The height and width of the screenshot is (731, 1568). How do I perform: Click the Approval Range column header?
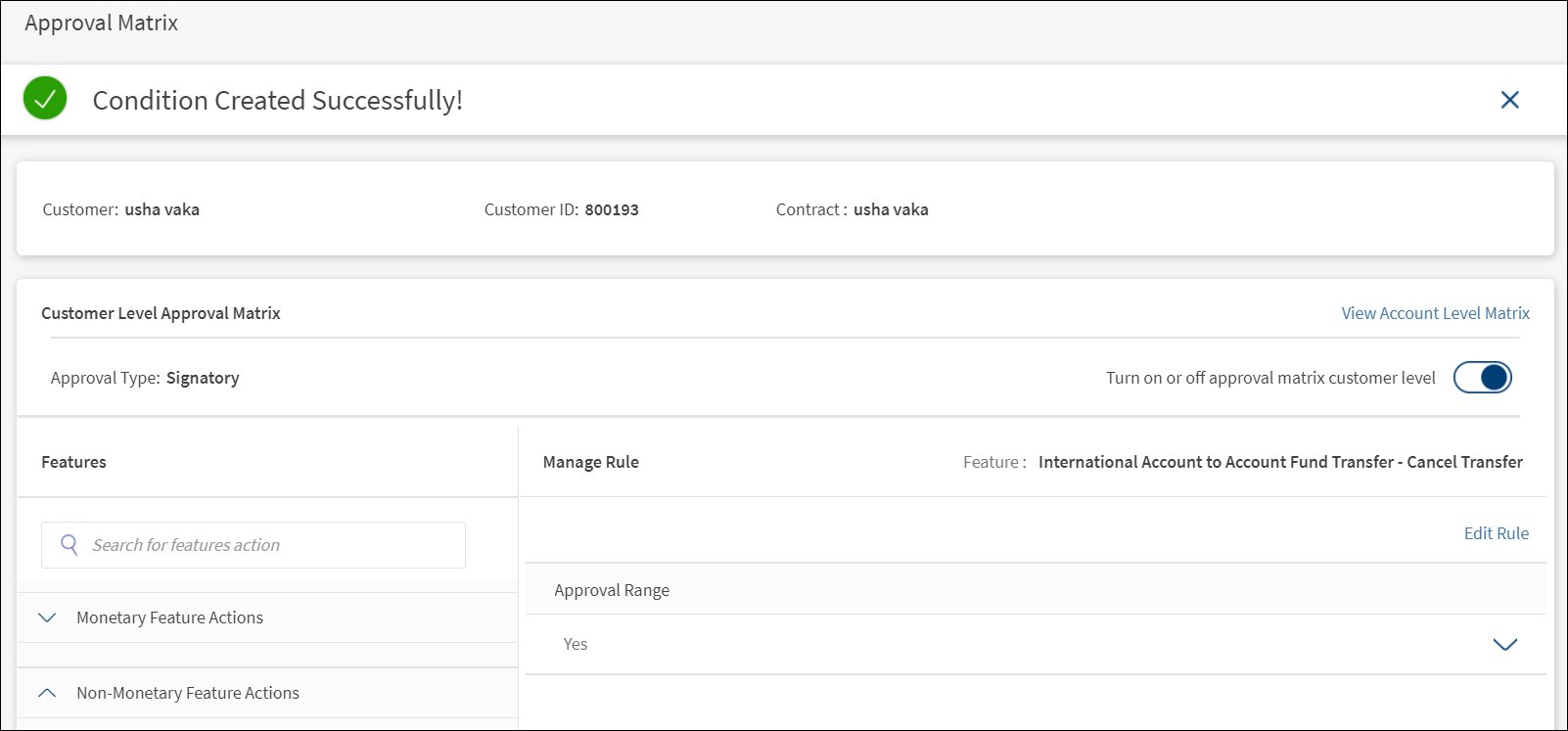pos(612,590)
